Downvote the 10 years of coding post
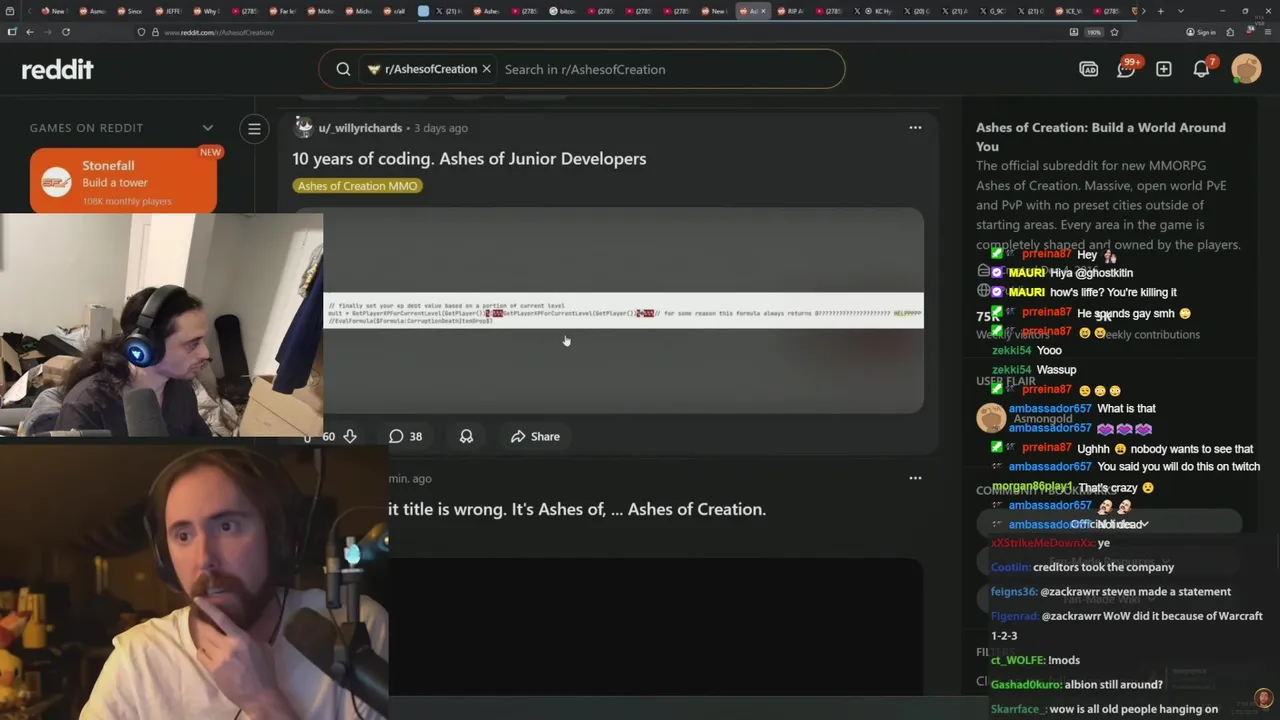Screen dimensions: 1280x720 pyautogui.click(x=350, y=436)
